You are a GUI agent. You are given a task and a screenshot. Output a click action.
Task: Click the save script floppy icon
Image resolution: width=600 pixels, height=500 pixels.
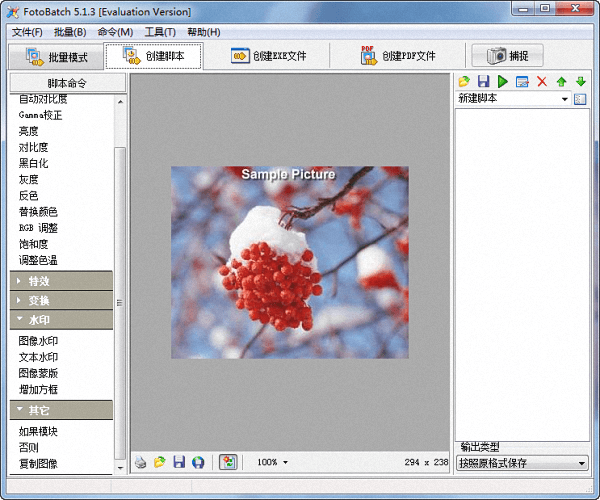[x=484, y=81]
